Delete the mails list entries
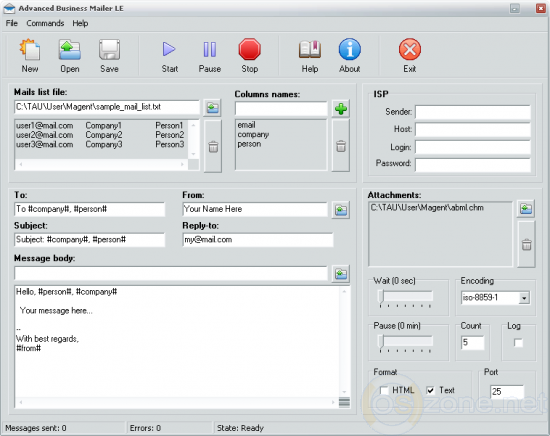Screen dimensions: 550x436 pyautogui.click(x=213, y=146)
